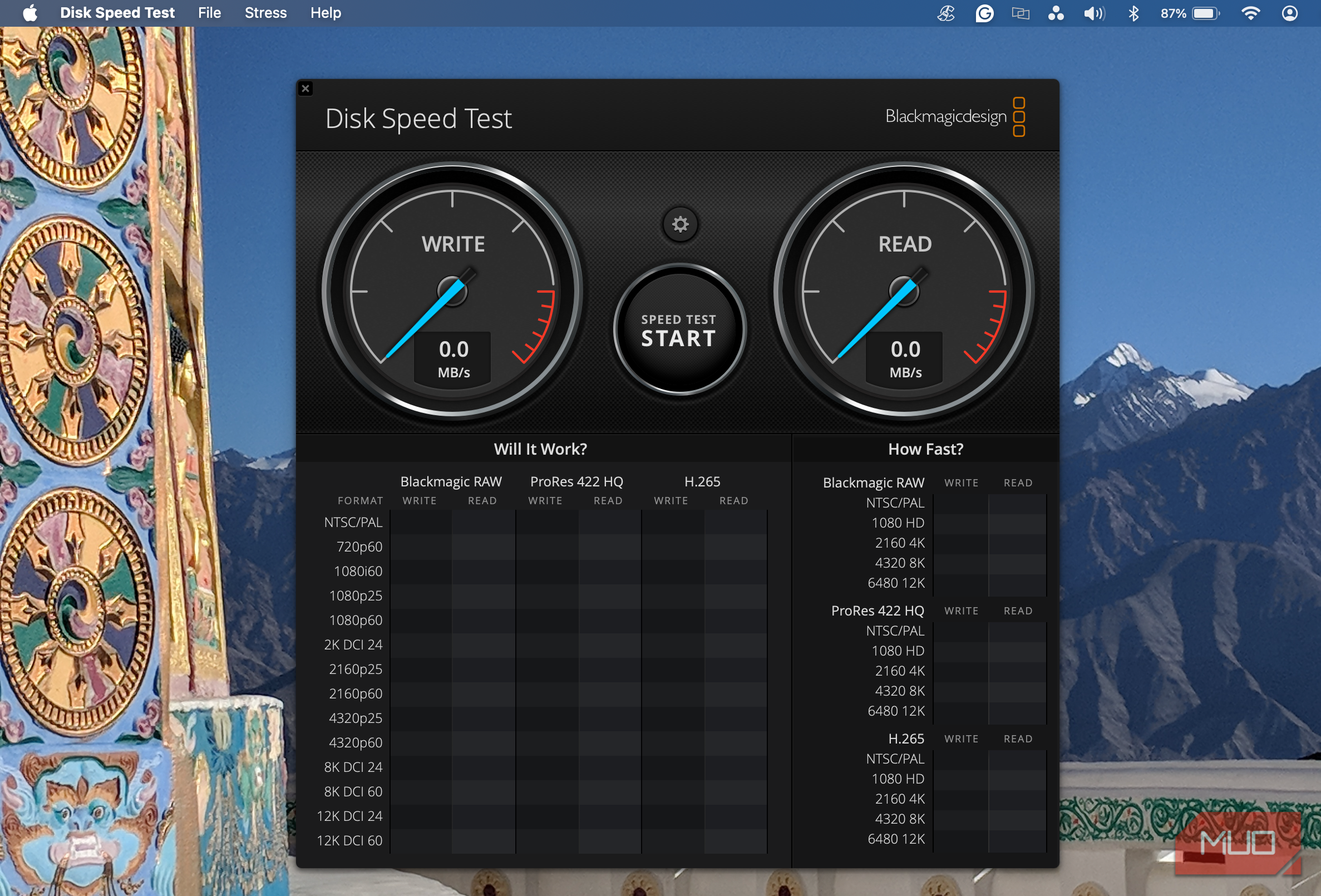Click the '2160p60' format row label
Screen dimensions: 1321x896
[355, 693]
